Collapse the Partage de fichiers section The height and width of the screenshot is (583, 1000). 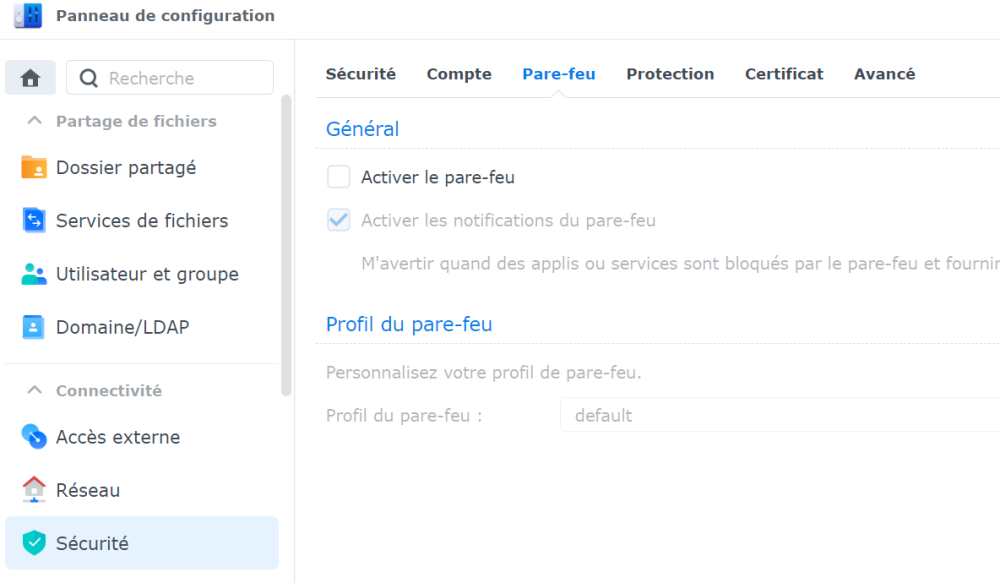pyautogui.click(x=35, y=121)
